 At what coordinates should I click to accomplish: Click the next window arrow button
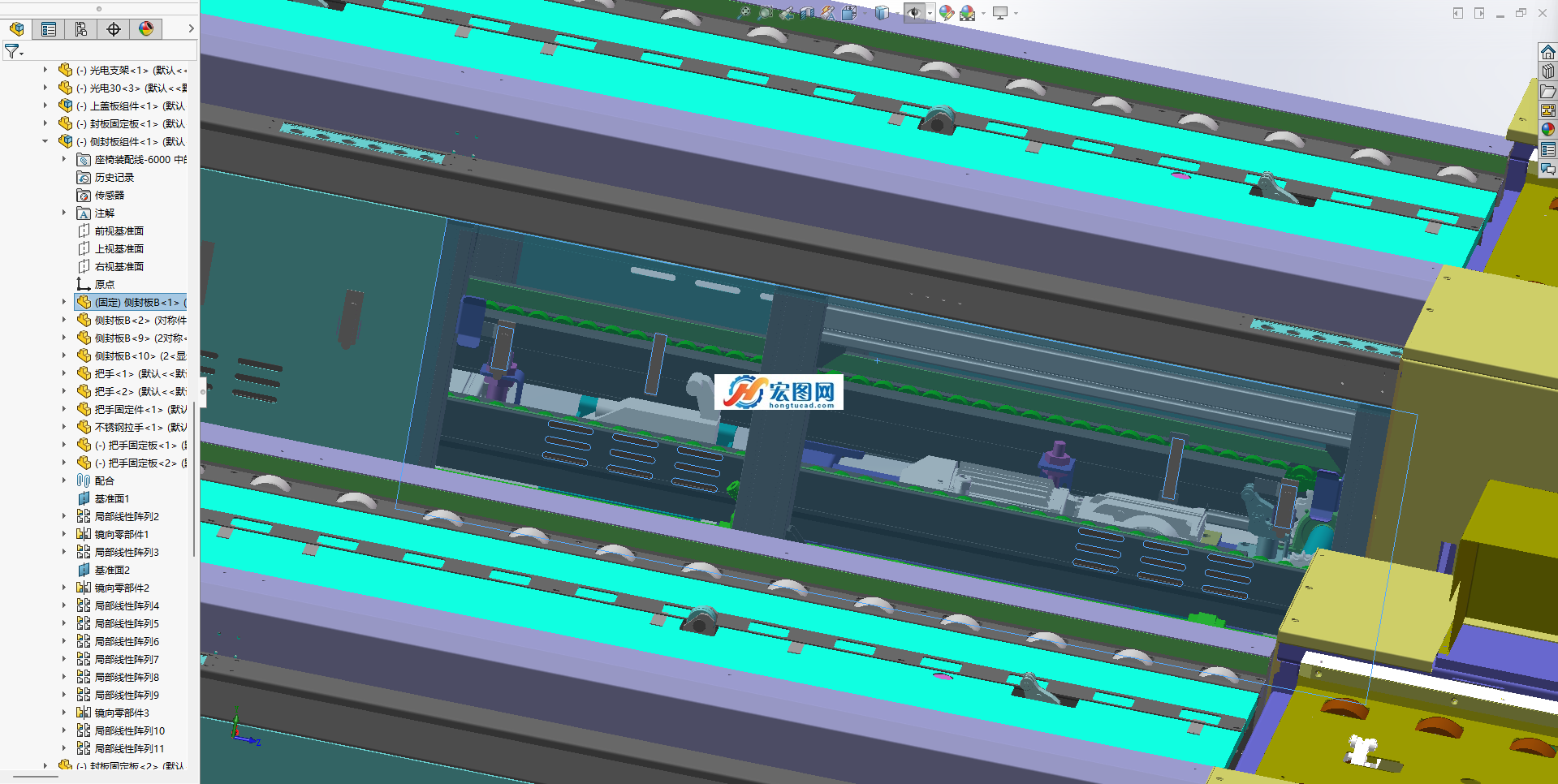click(1479, 13)
